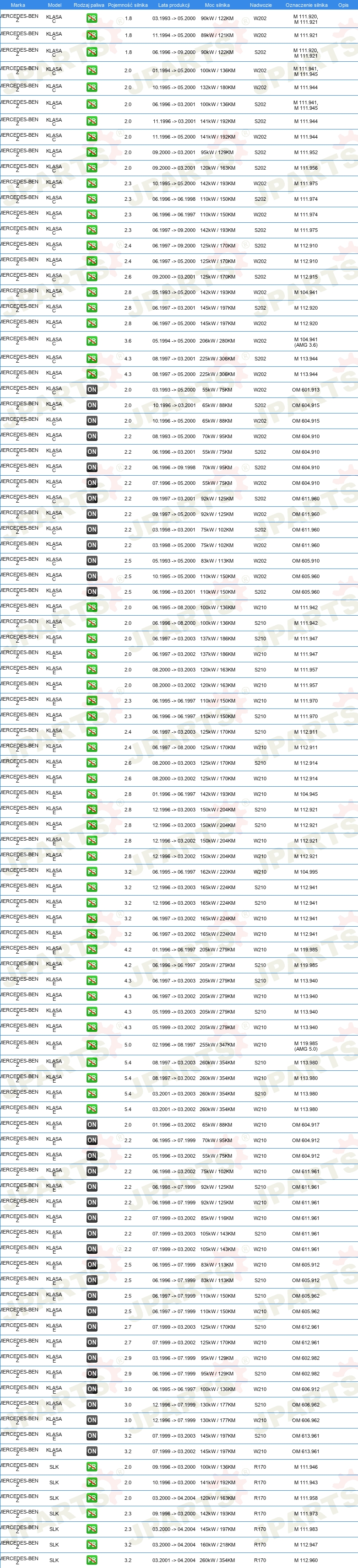Viewport: 358px width, 1568px height.
Task: Select SLK model cell in M 112.947 row
Action: click(x=54, y=1545)
